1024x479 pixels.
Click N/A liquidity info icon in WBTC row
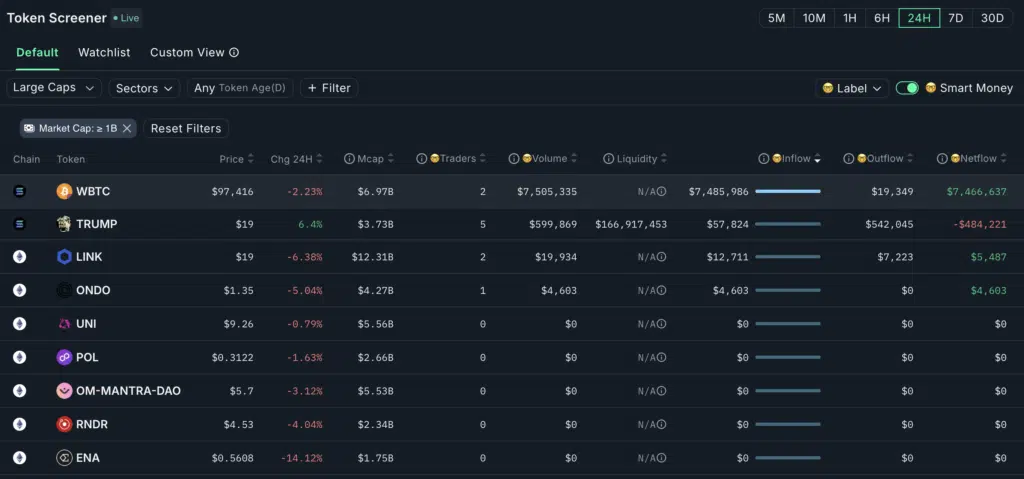coord(662,191)
